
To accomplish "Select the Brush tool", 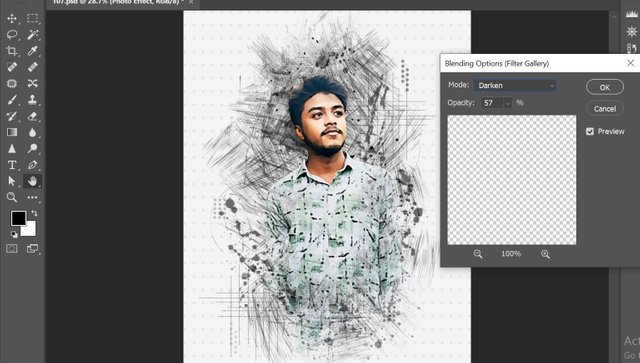I will [12, 100].
